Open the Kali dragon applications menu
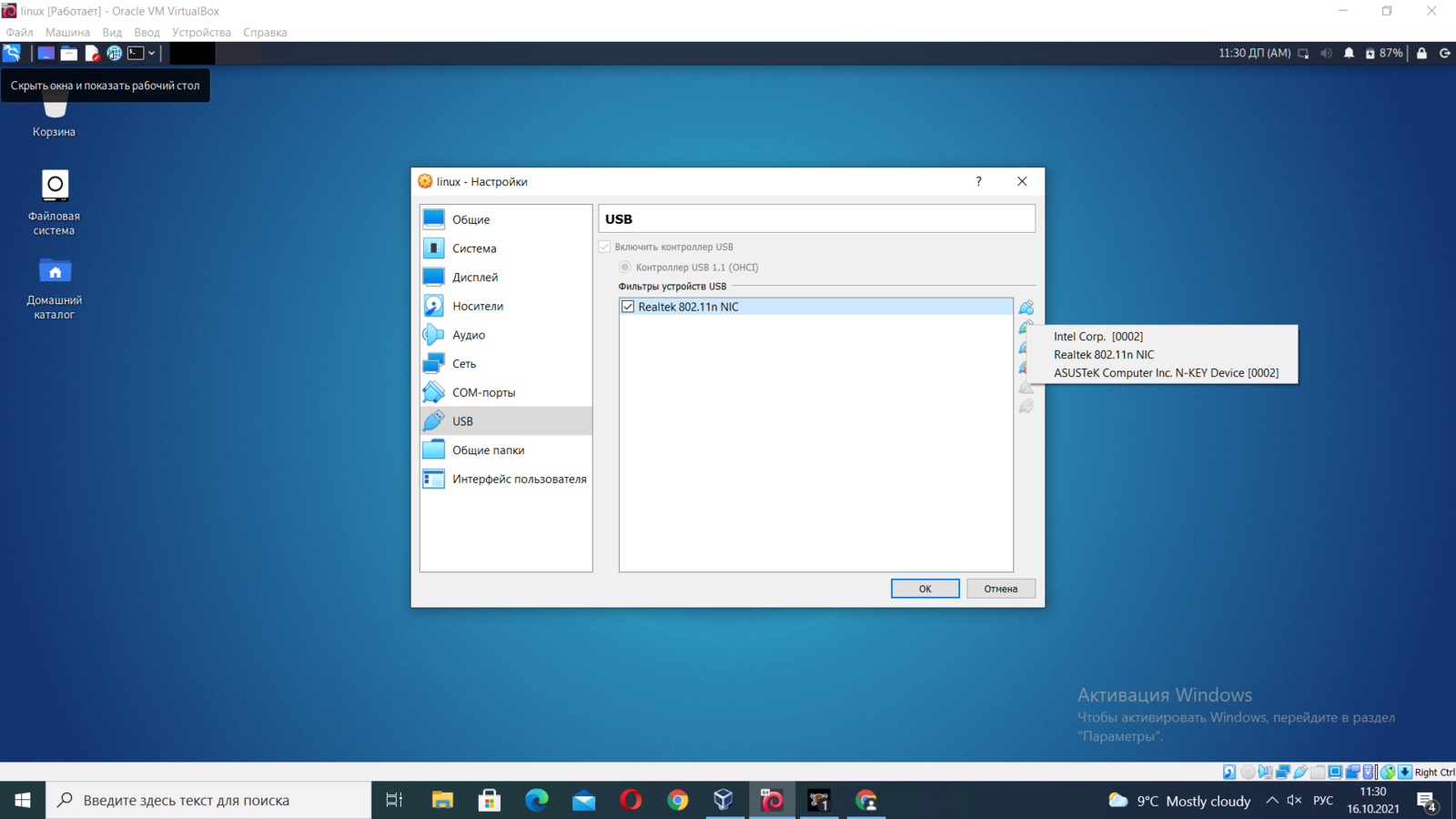 click(12, 53)
